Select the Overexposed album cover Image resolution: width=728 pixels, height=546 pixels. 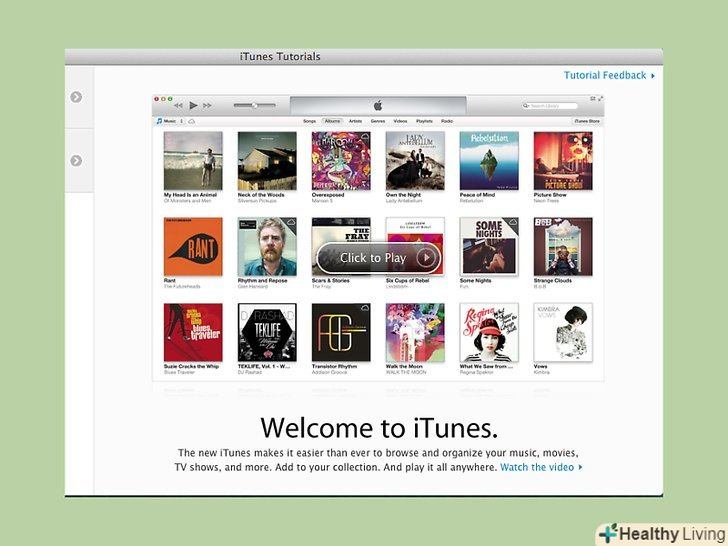click(x=341, y=161)
